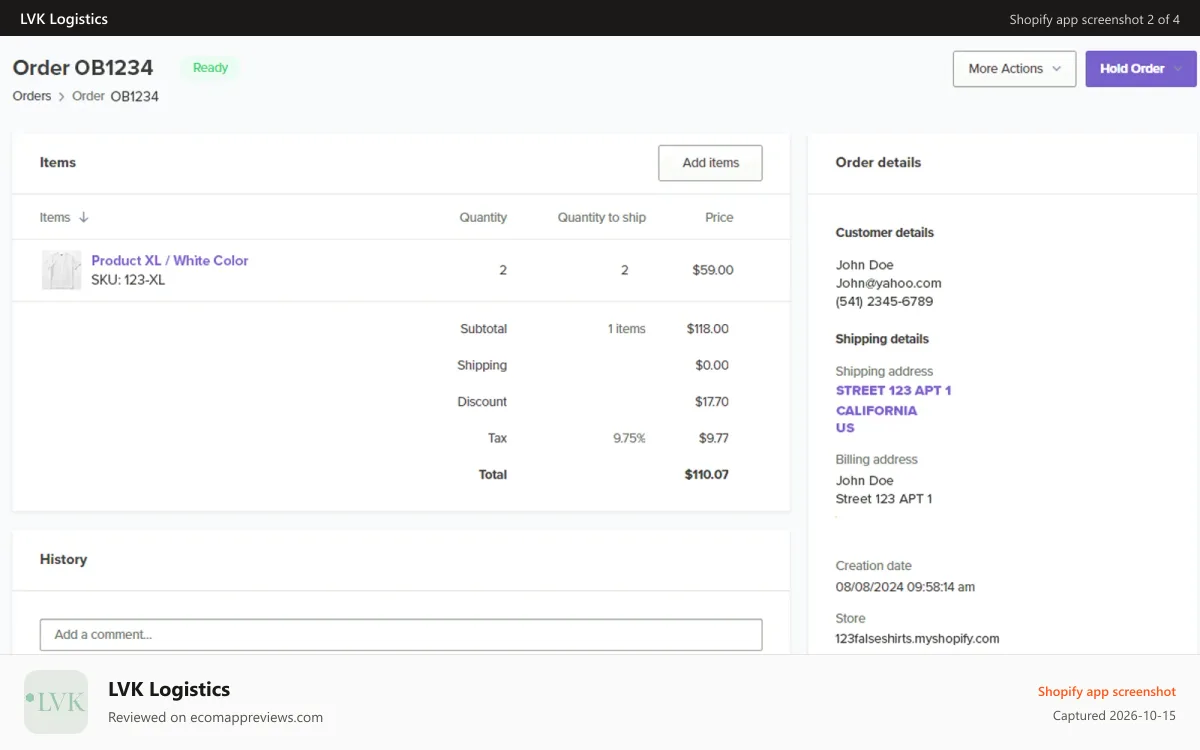Click the $118.00 subtotal value
Screen dimensions: 1200x750
click(708, 328)
